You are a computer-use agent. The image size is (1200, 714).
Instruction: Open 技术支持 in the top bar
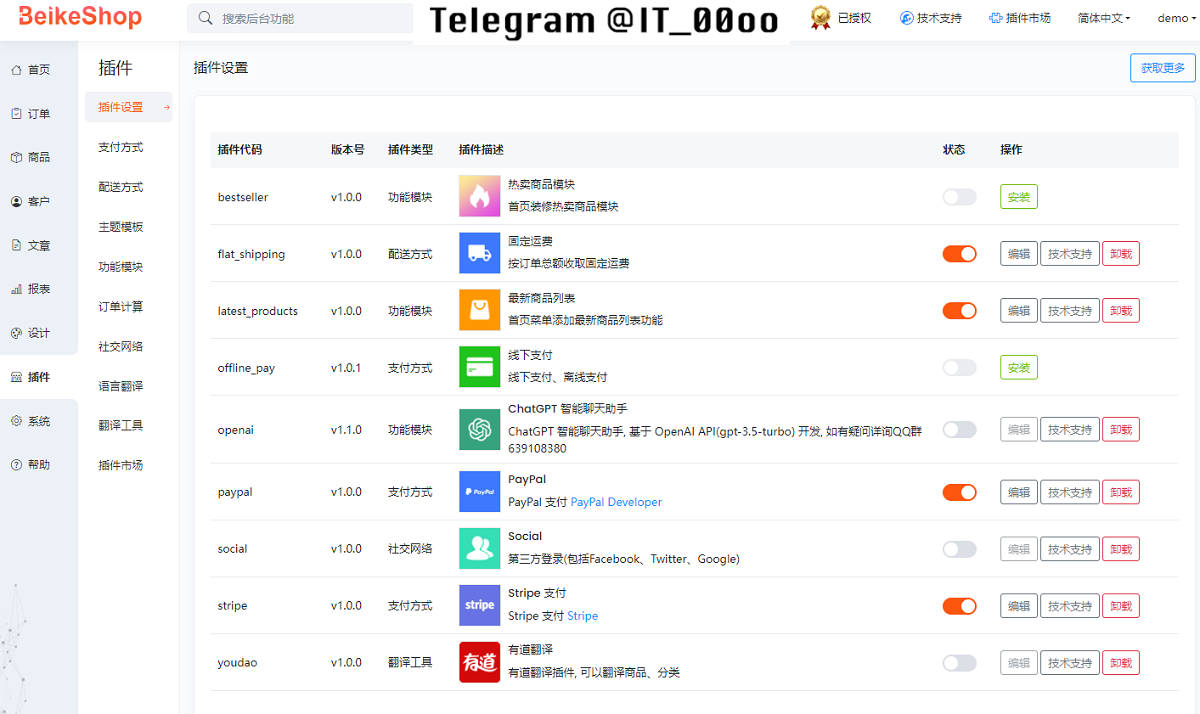click(x=930, y=18)
